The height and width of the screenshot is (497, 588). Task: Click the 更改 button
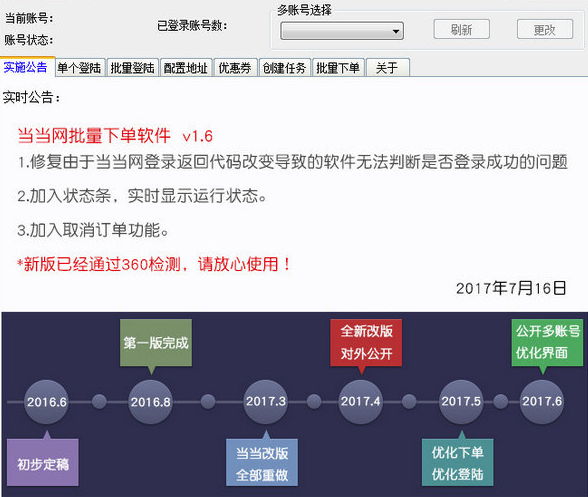click(x=545, y=29)
